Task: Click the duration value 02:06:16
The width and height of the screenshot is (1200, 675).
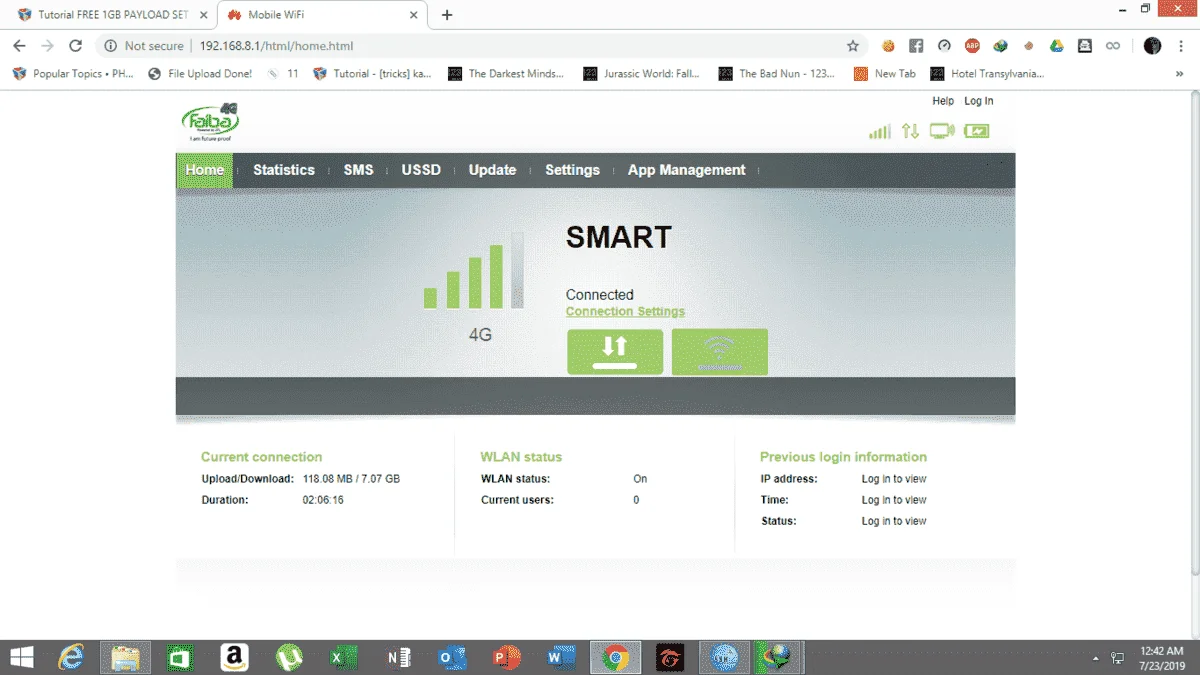Action: (323, 500)
